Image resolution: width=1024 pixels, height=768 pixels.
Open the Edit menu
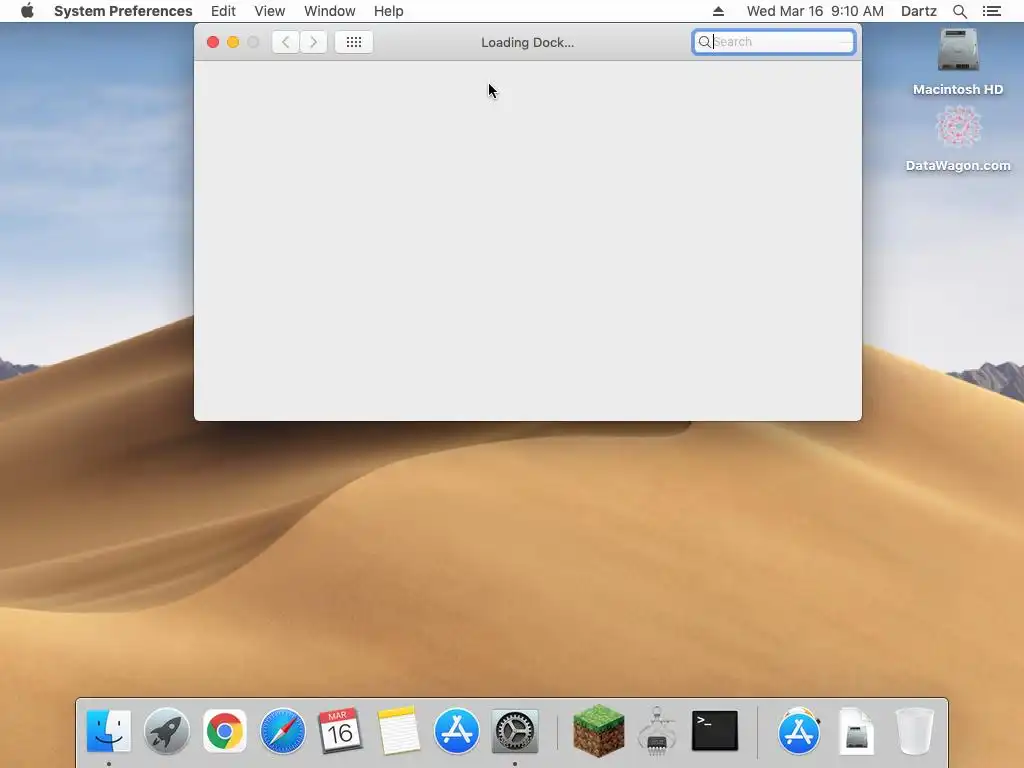click(223, 11)
